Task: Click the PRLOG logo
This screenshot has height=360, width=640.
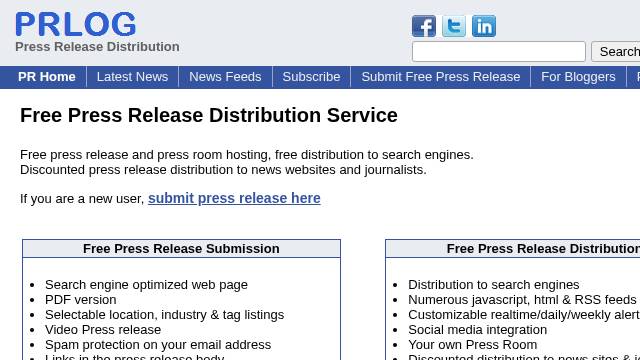Action: (76, 24)
